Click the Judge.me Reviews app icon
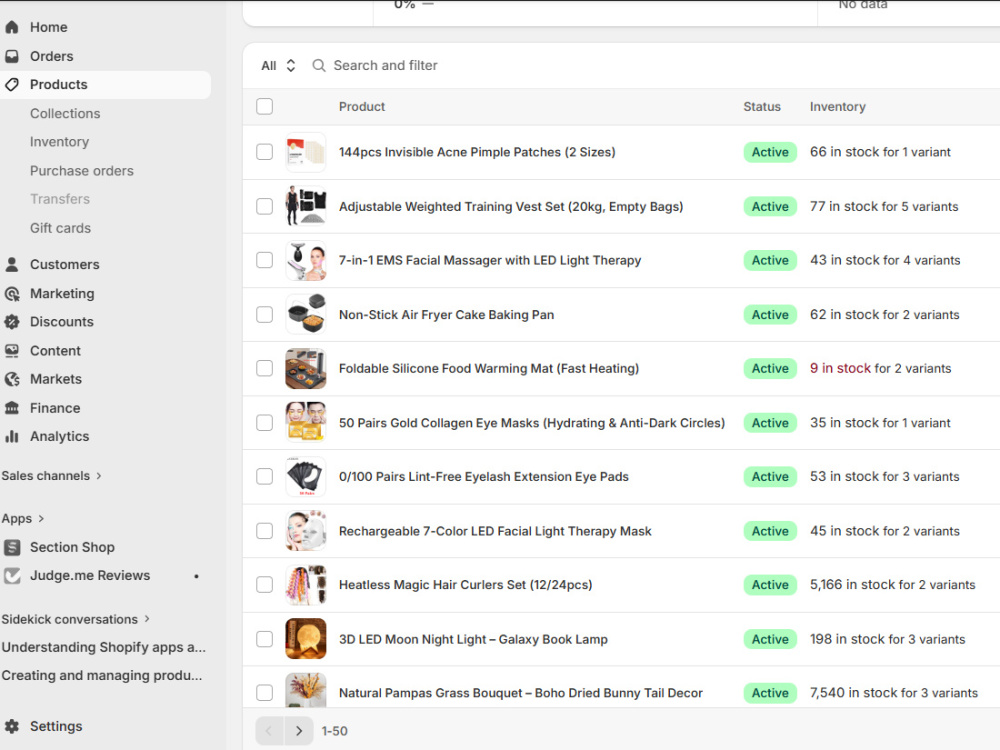The image size is (1000, 750). click(x=12, y=576)
